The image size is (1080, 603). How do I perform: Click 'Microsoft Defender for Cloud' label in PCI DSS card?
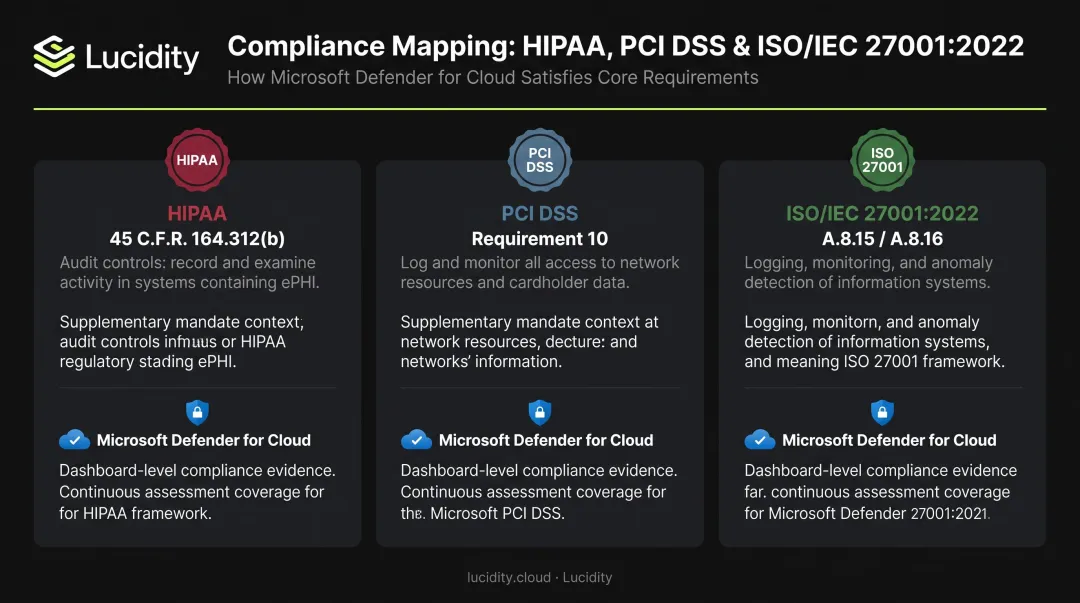[x=546, y=440]
